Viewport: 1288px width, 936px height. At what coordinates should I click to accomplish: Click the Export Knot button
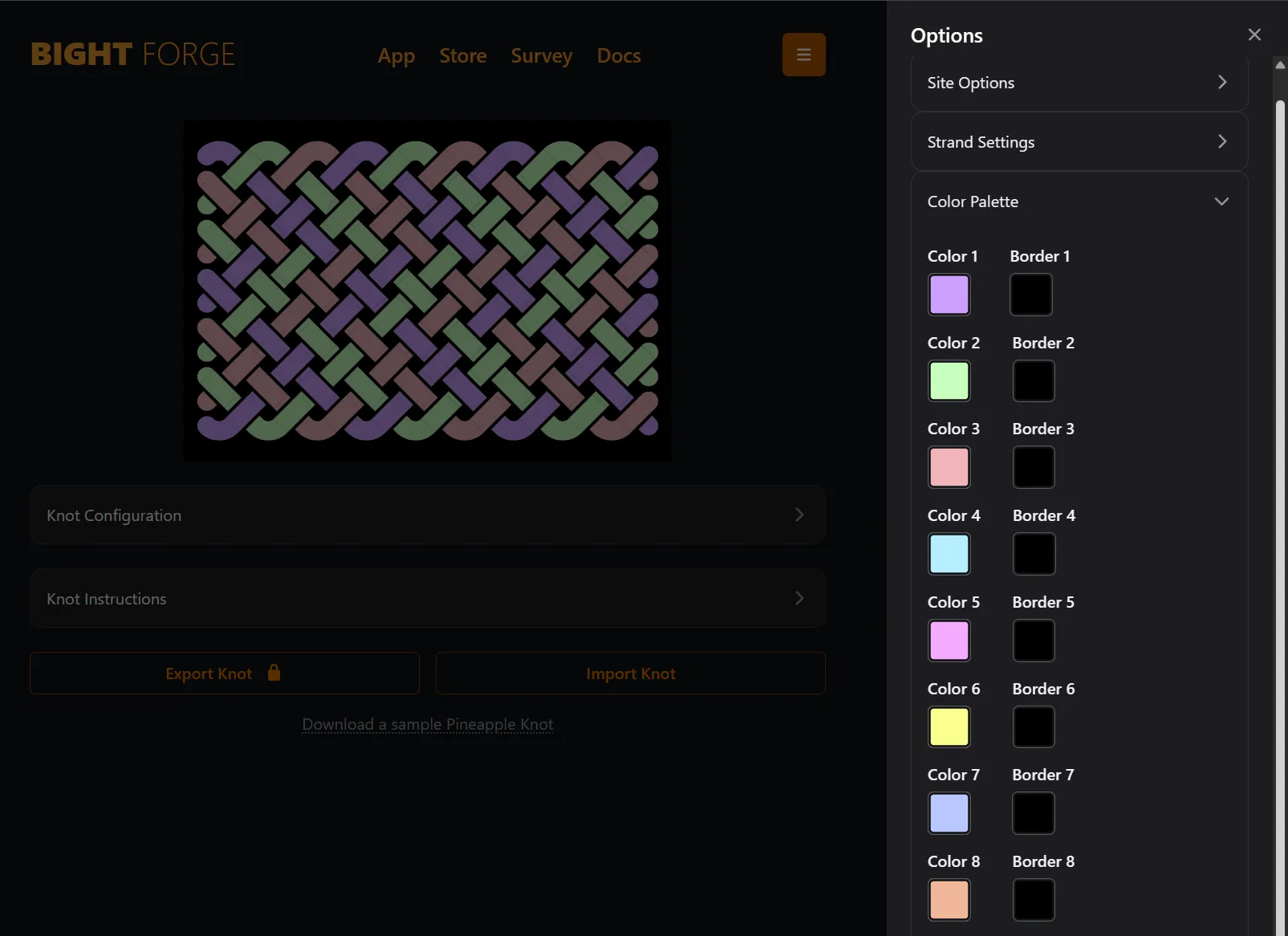click(x=224, y=674)
